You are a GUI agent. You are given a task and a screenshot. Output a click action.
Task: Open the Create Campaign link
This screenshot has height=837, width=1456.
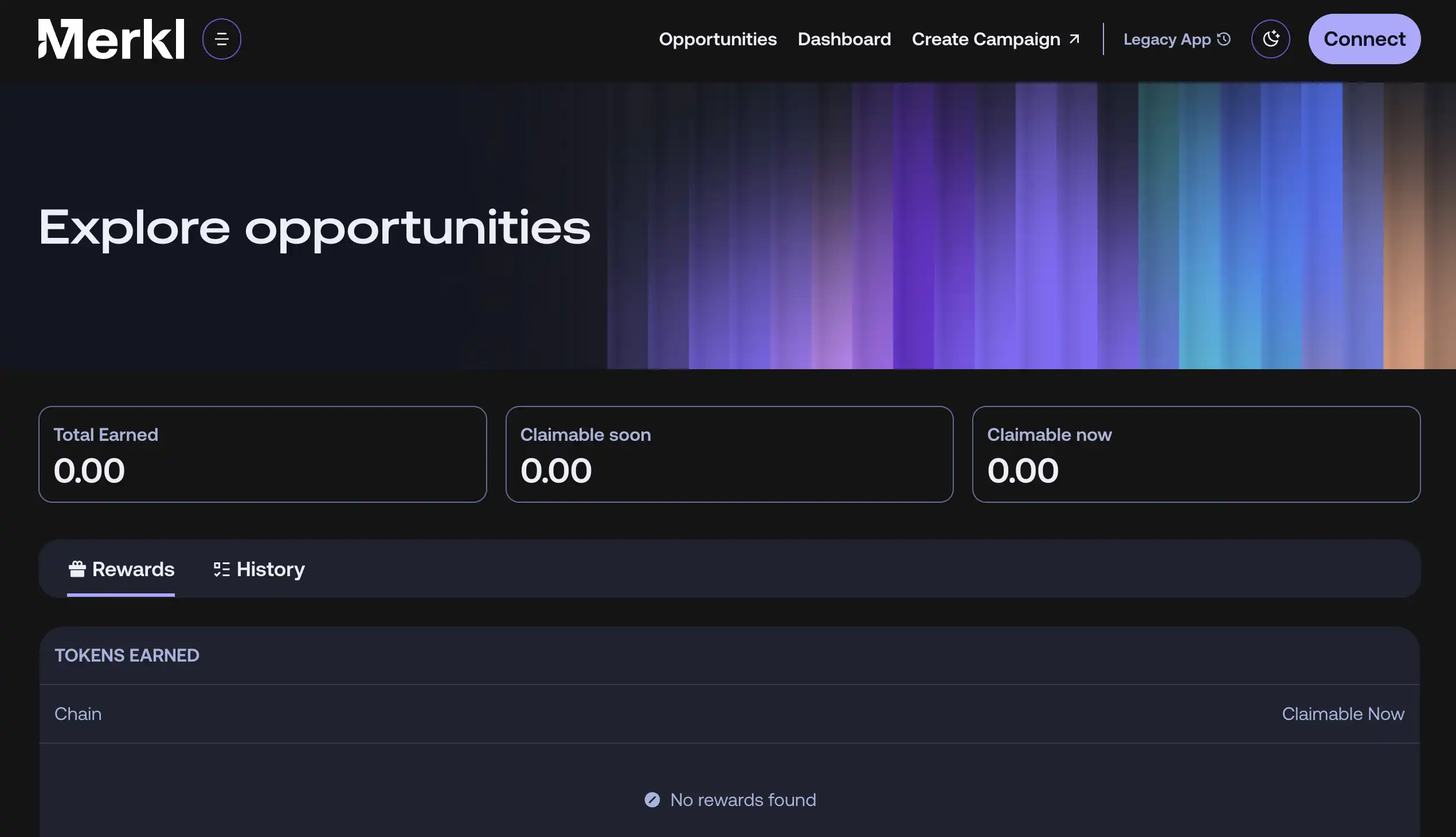pyautogui.click(x=985, y=39)
